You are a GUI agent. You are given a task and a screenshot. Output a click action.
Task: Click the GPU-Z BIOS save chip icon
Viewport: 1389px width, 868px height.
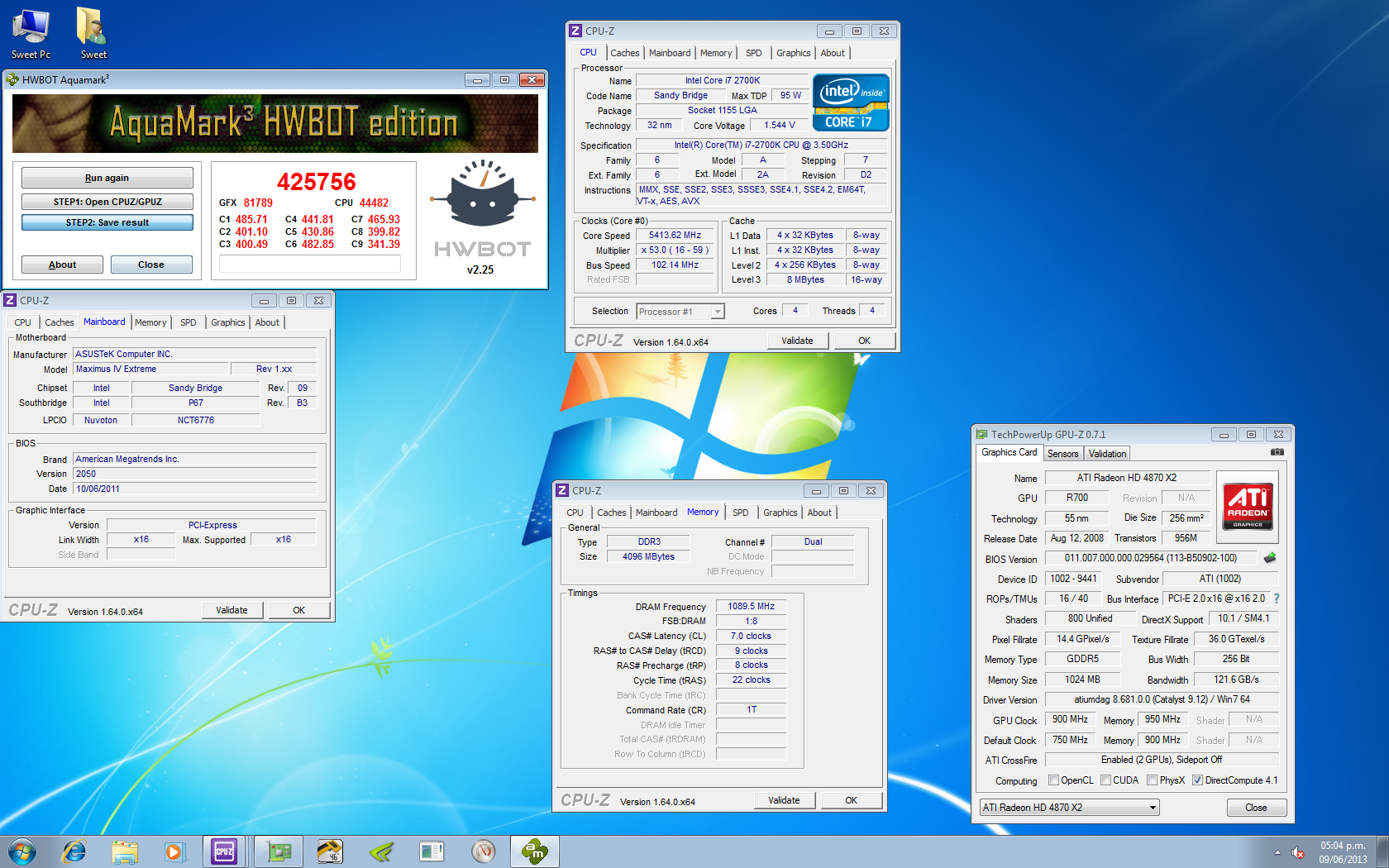click(1270, 558)
